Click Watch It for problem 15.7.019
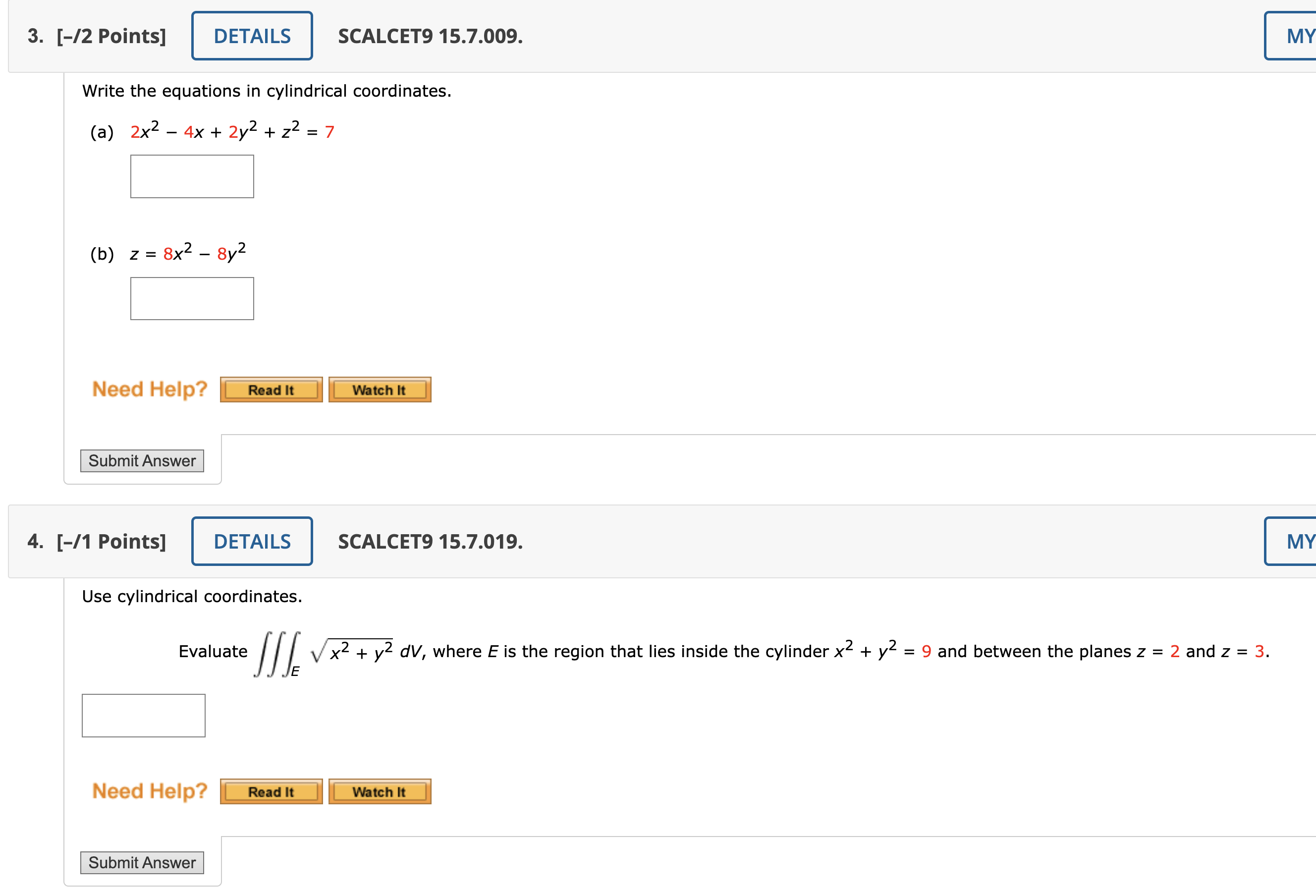 (380, 791)
